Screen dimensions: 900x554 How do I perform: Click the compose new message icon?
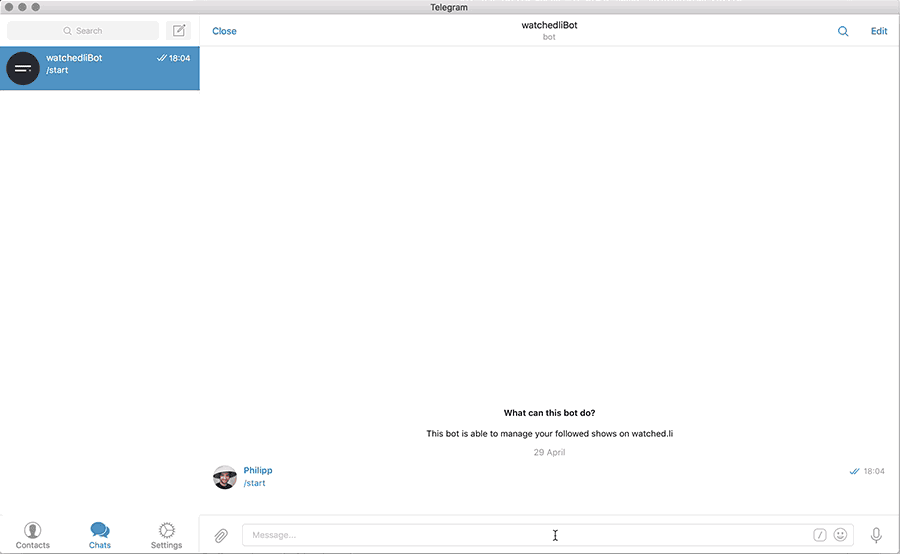pyautogui.click(x=179, y=31)
